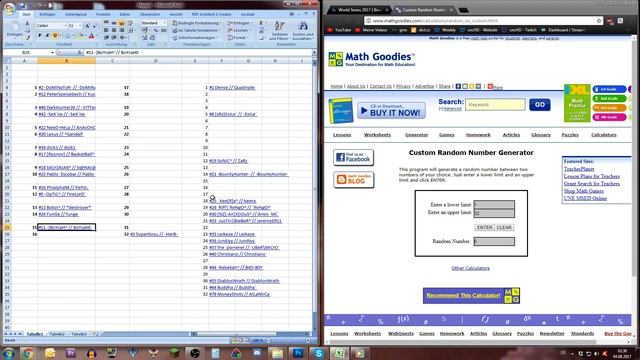The width and height of the screenshot is (640, 360).
Task: Open the Other Calculators link
Action: click(x=470, y=268)
